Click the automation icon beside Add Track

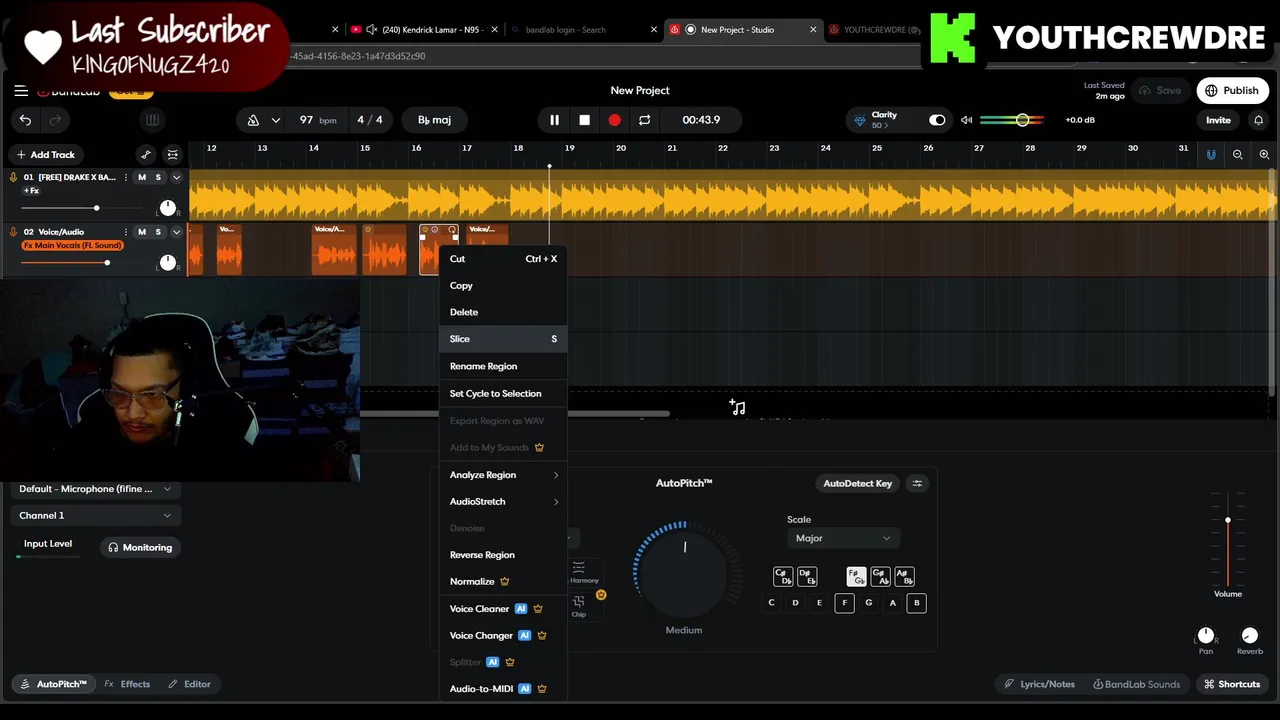pos(146,155)
